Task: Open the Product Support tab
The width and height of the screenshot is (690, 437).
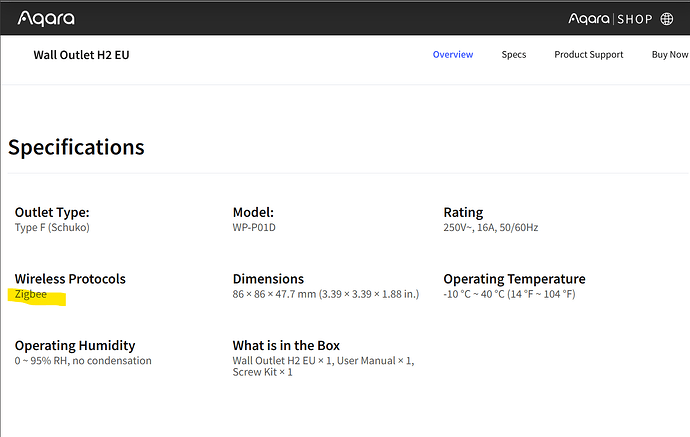Action: (x=589, y=55)
